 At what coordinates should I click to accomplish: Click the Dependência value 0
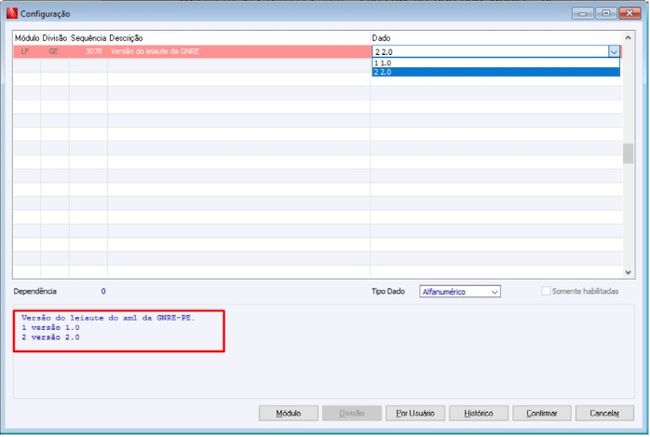click(x=103, y=291)
